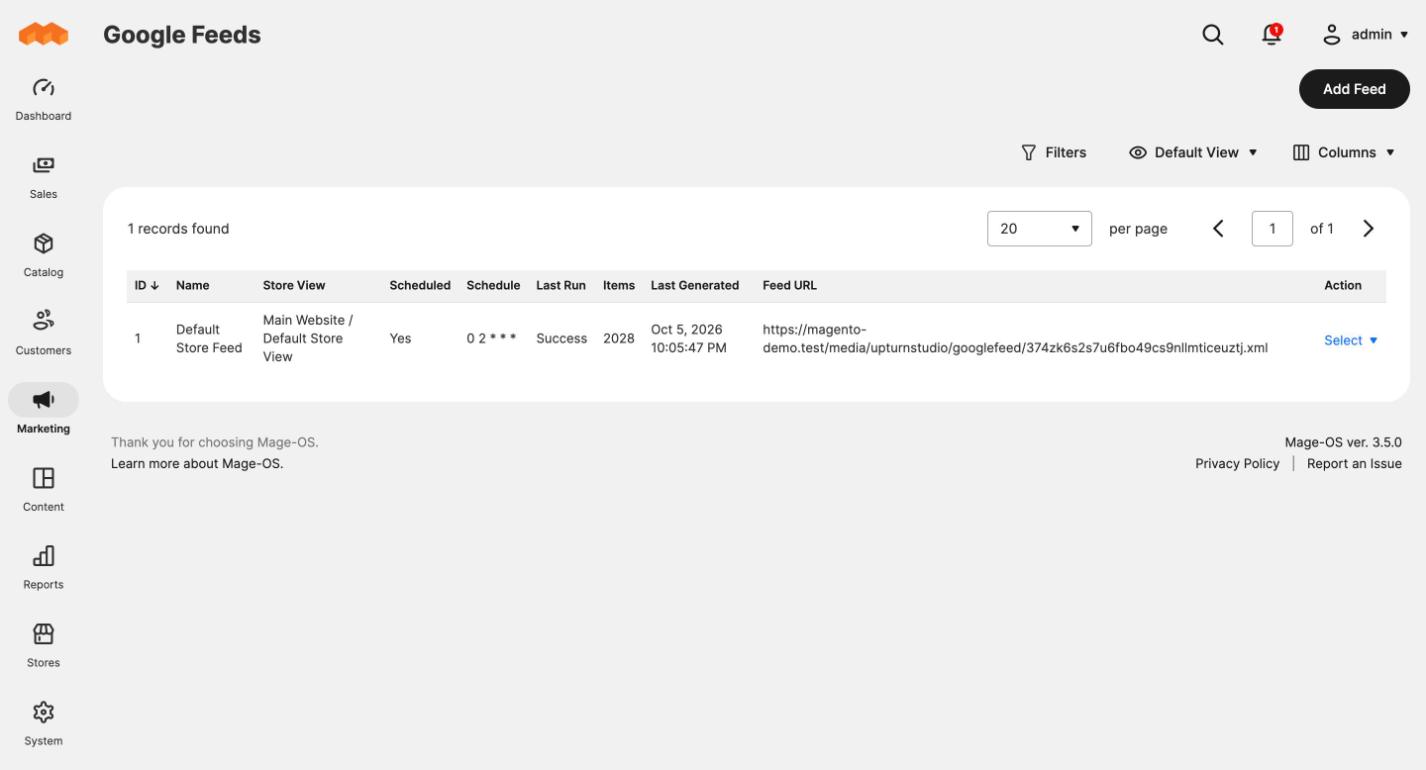The height and width of the screenshot is (770, 1426).
Task: Go to previous page arrow
Action: point(1218,228)
